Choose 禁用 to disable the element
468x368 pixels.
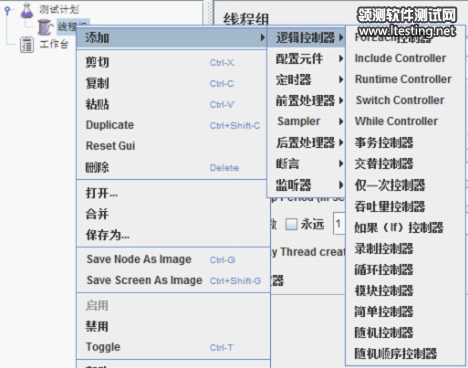pyautogui.click(x=173, y=326)
